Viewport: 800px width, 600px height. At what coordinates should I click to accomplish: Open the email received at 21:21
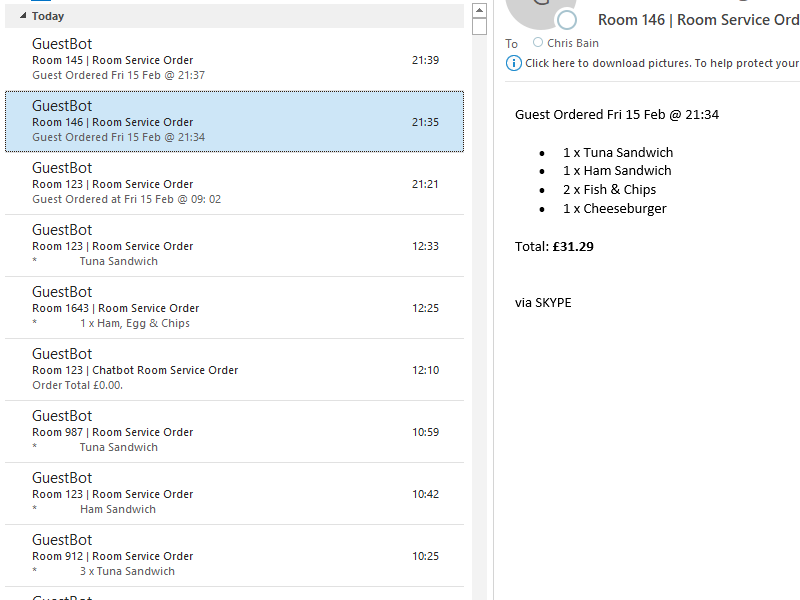click(234, 184)
